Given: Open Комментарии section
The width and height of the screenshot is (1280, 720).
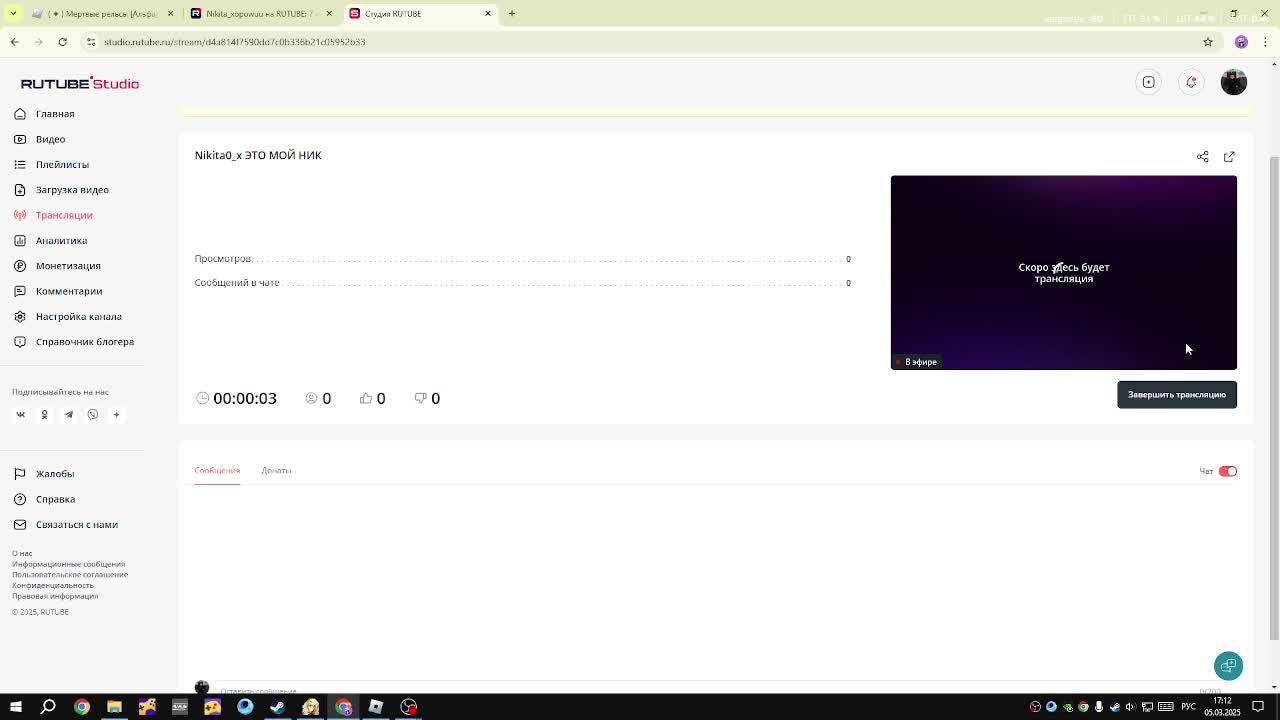Looking at the screenshot, I should [58, 291].
